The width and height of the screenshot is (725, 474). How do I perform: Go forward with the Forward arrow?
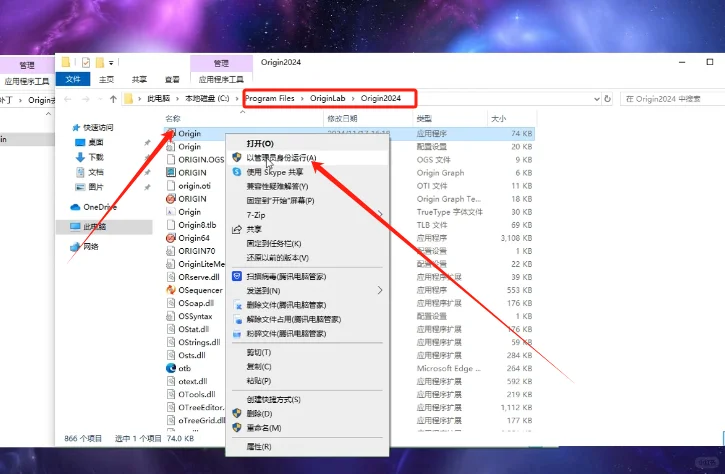[x=86, y=99]
